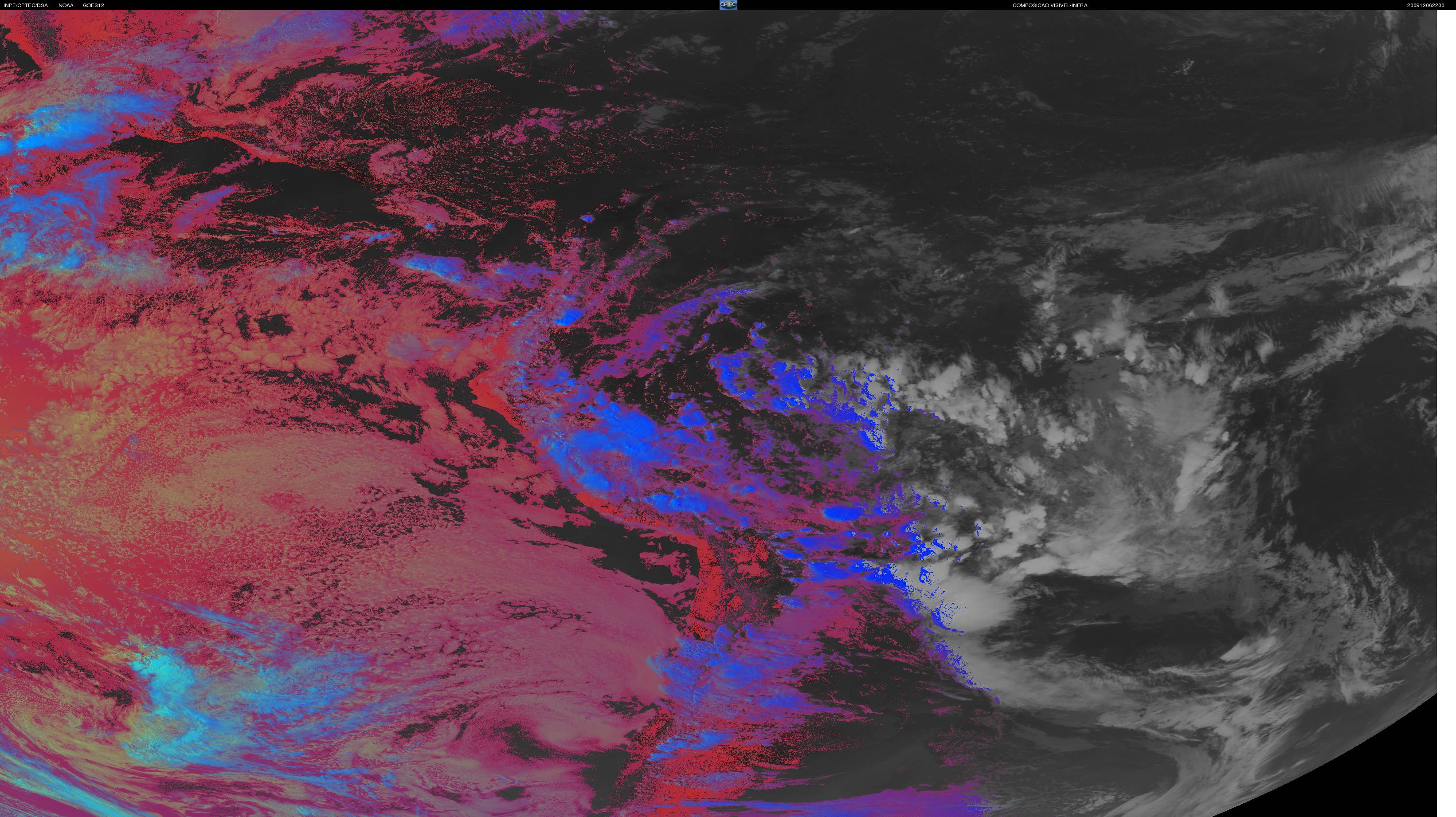Viewport: 1456px width, 817px height.
Task: Select the "NOAA" label in the header
Action: (x=66, y=5)
